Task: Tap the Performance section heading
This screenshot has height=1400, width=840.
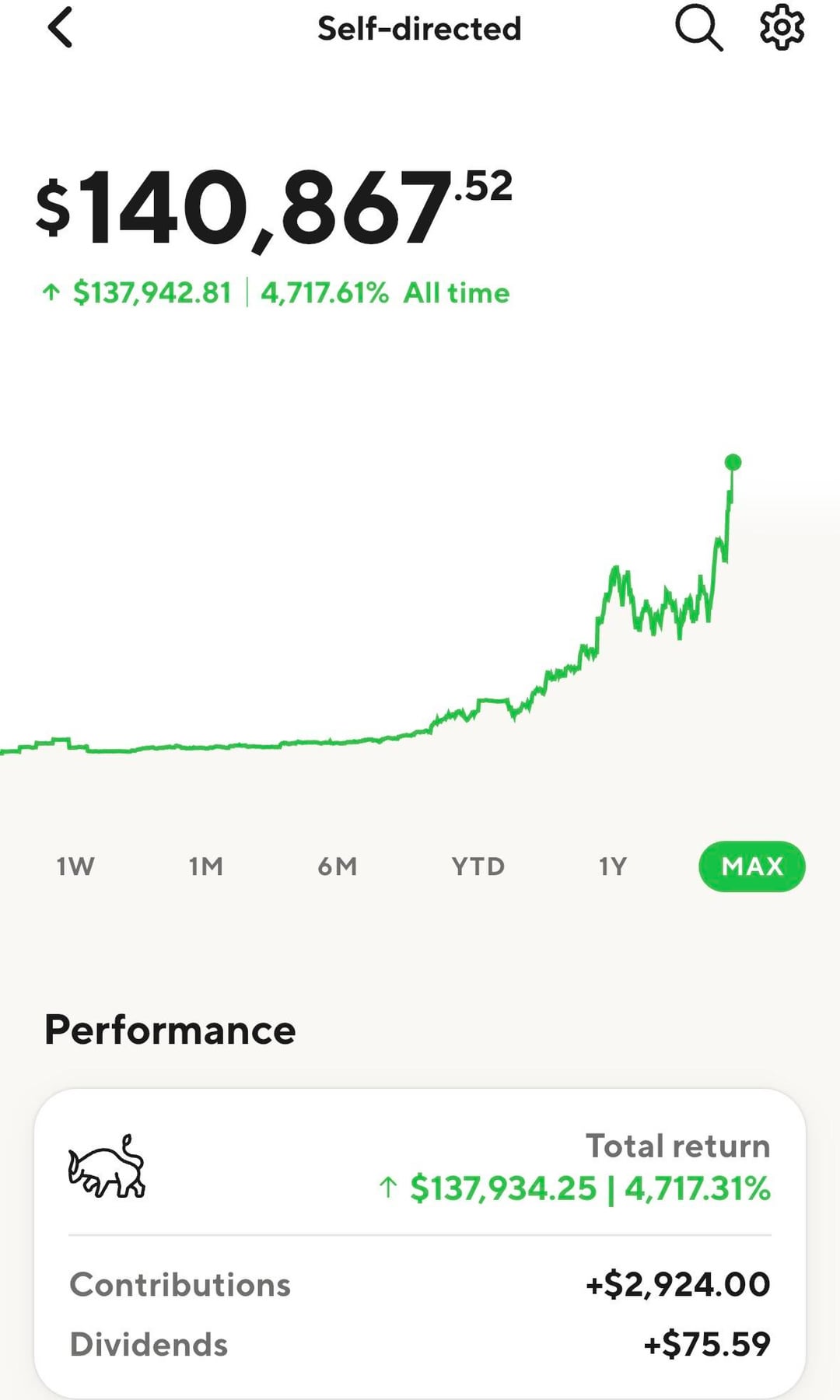Action: click(170, 1030)
